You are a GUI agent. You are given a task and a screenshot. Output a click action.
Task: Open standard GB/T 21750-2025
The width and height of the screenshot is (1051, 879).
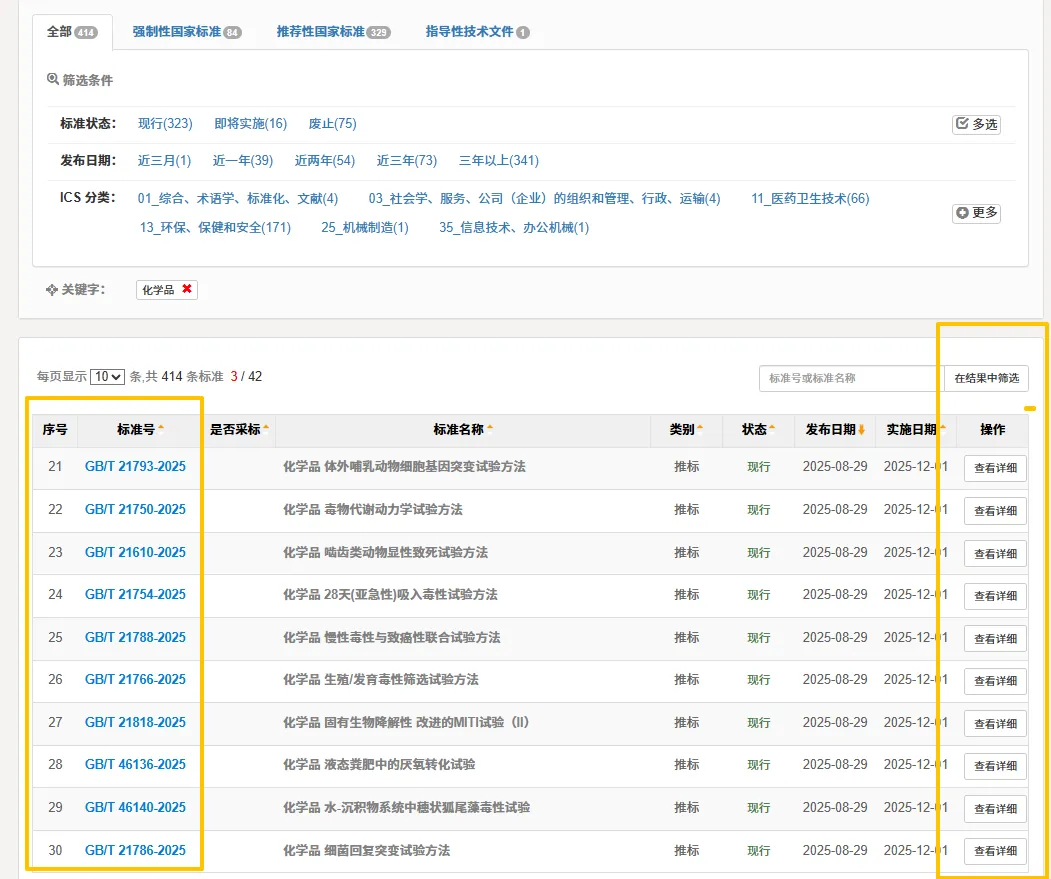(x=135, y=510)
